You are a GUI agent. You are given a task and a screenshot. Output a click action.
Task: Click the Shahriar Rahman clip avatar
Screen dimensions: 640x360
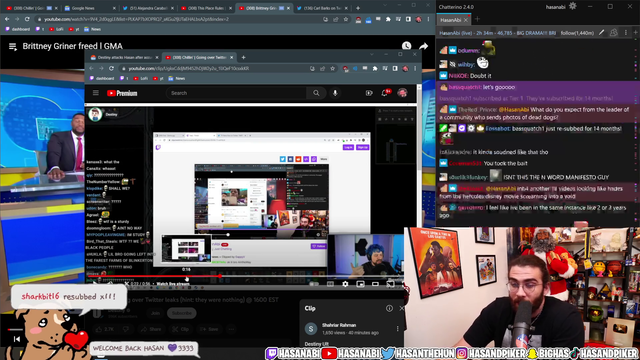311,329
